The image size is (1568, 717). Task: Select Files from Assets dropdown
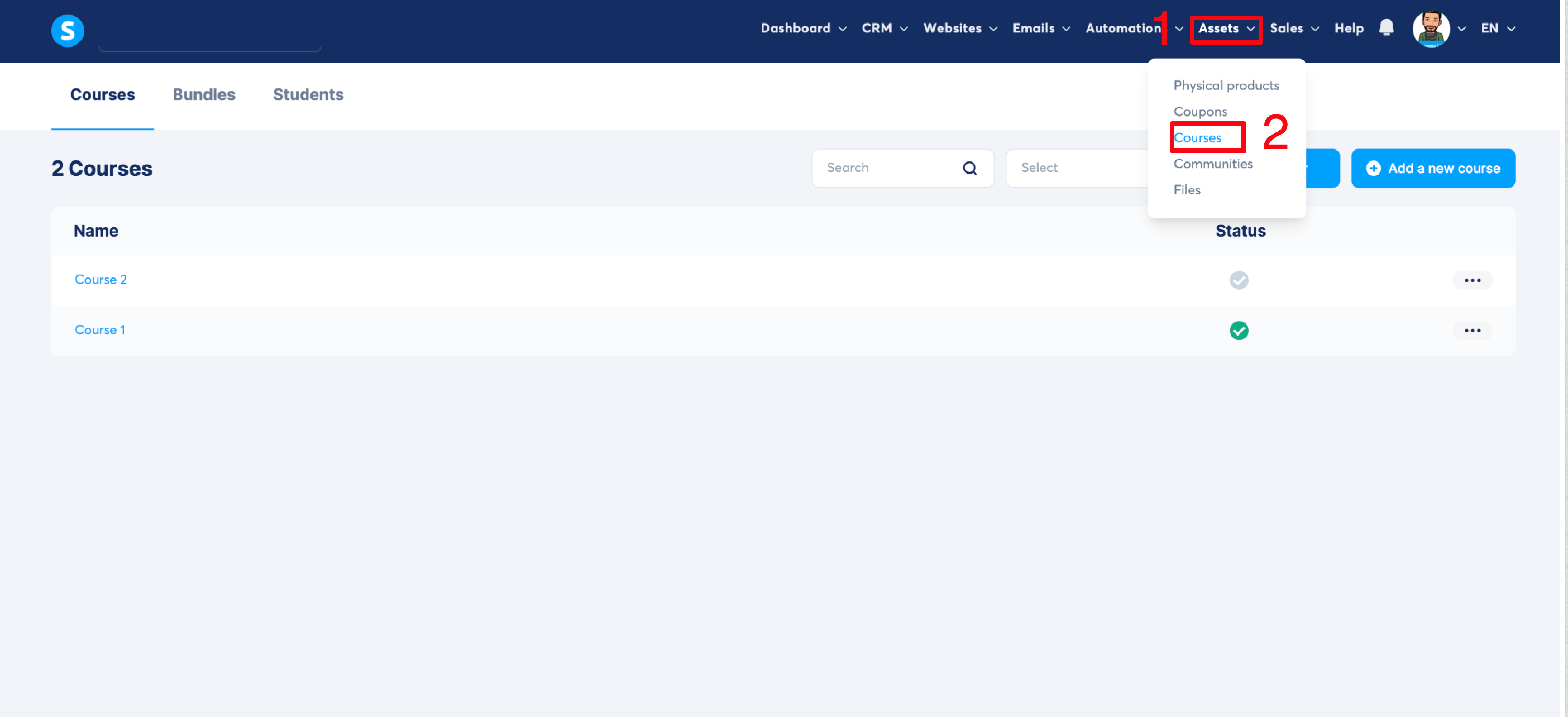pos(1186,190)
